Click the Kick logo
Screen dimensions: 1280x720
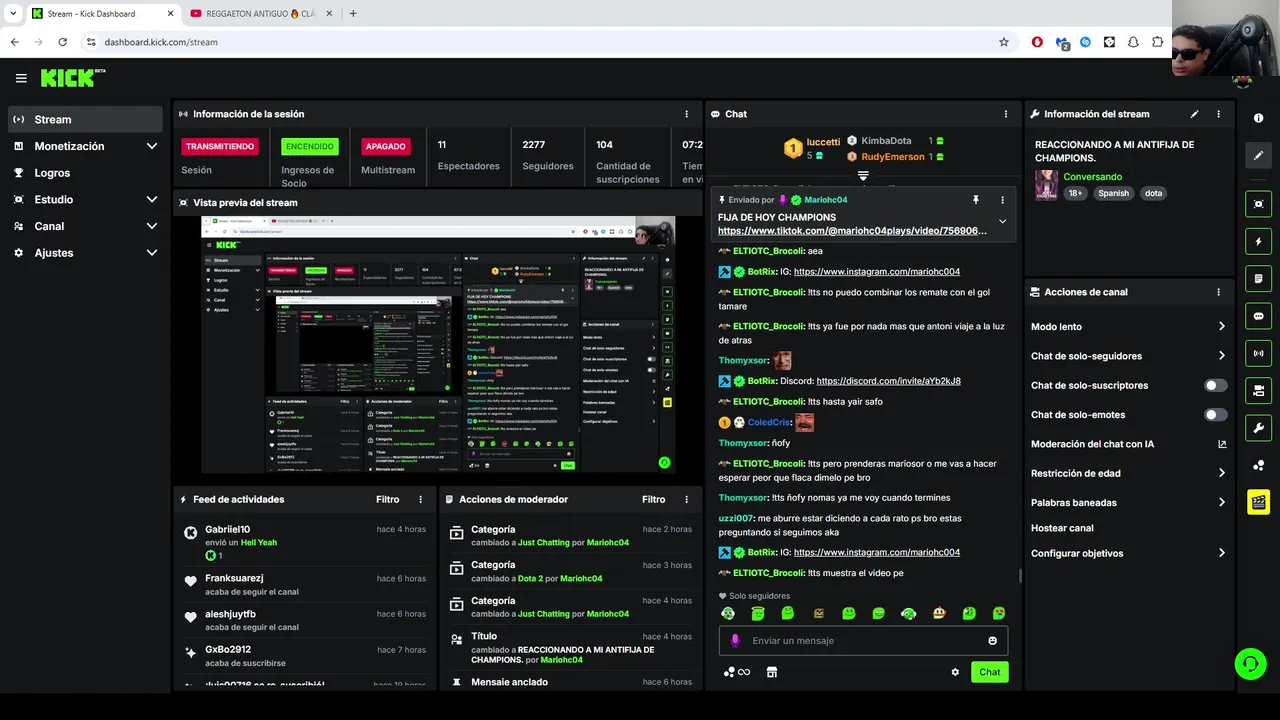(72, 78)
